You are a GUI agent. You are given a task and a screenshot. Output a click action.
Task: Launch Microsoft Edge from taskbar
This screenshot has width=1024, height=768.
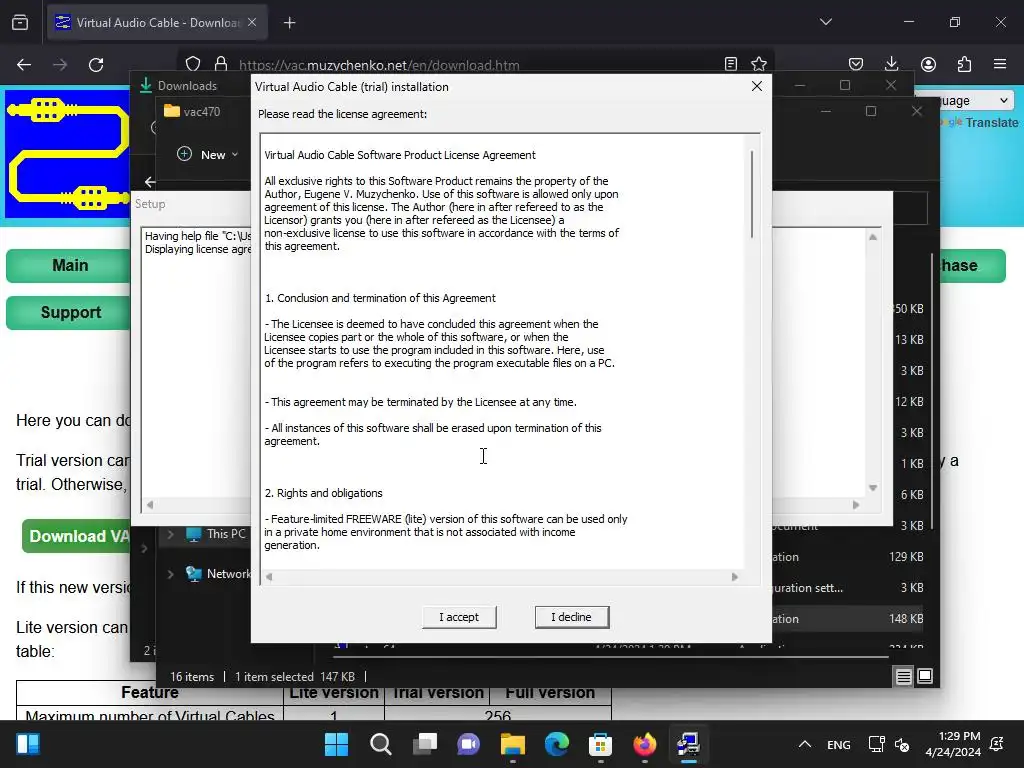(x=556, y=744)
